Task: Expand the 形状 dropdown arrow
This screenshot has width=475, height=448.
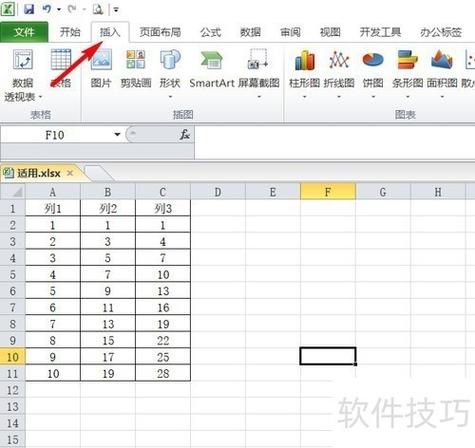Action: [170, 97]
